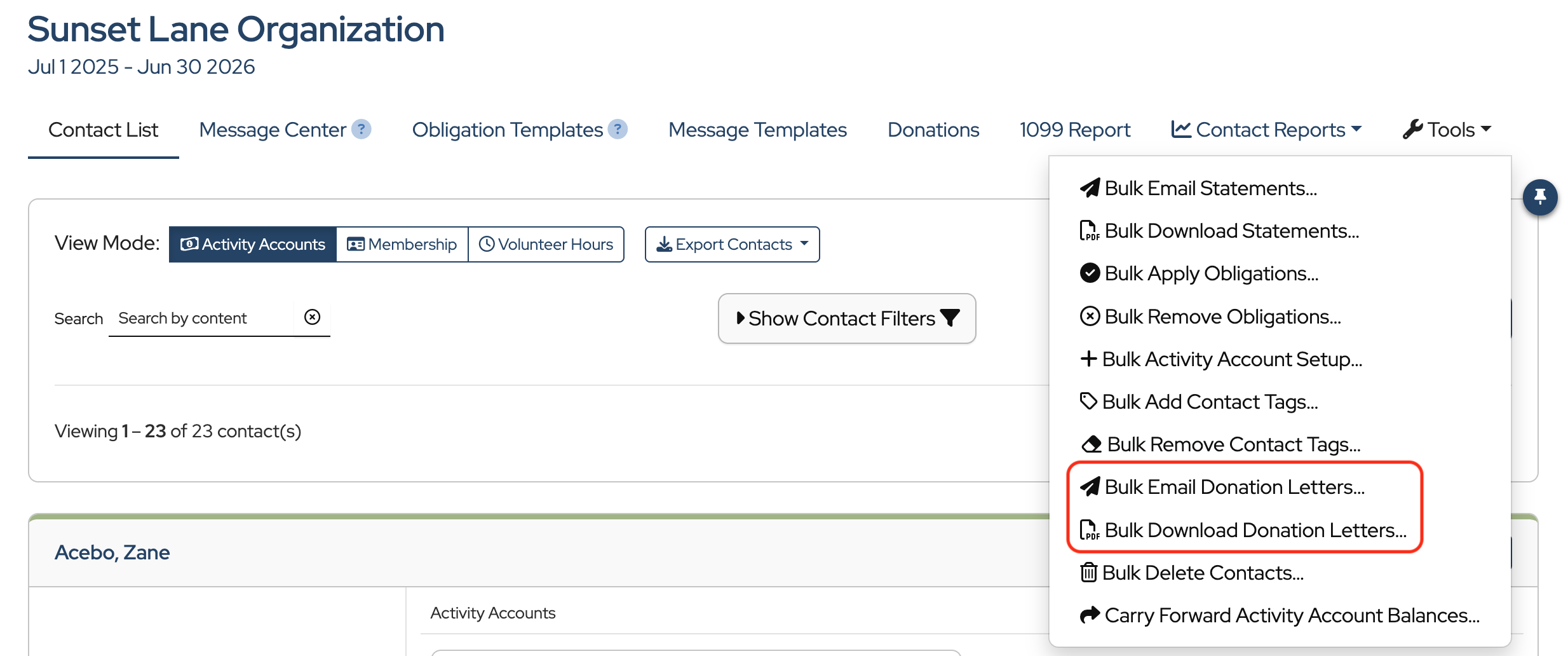Open the Acebo, Zane contact link

tap(112, 552)
